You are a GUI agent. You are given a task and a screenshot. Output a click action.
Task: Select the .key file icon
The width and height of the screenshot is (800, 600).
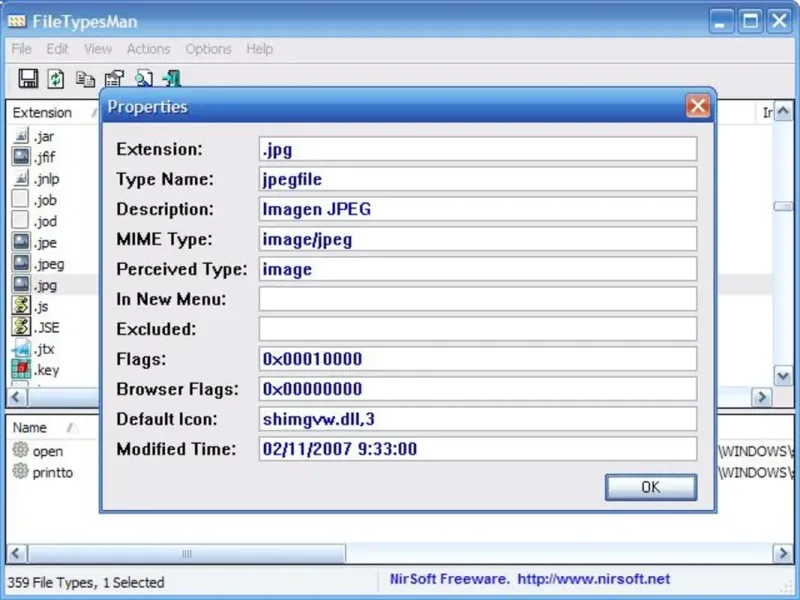[21, 369]
